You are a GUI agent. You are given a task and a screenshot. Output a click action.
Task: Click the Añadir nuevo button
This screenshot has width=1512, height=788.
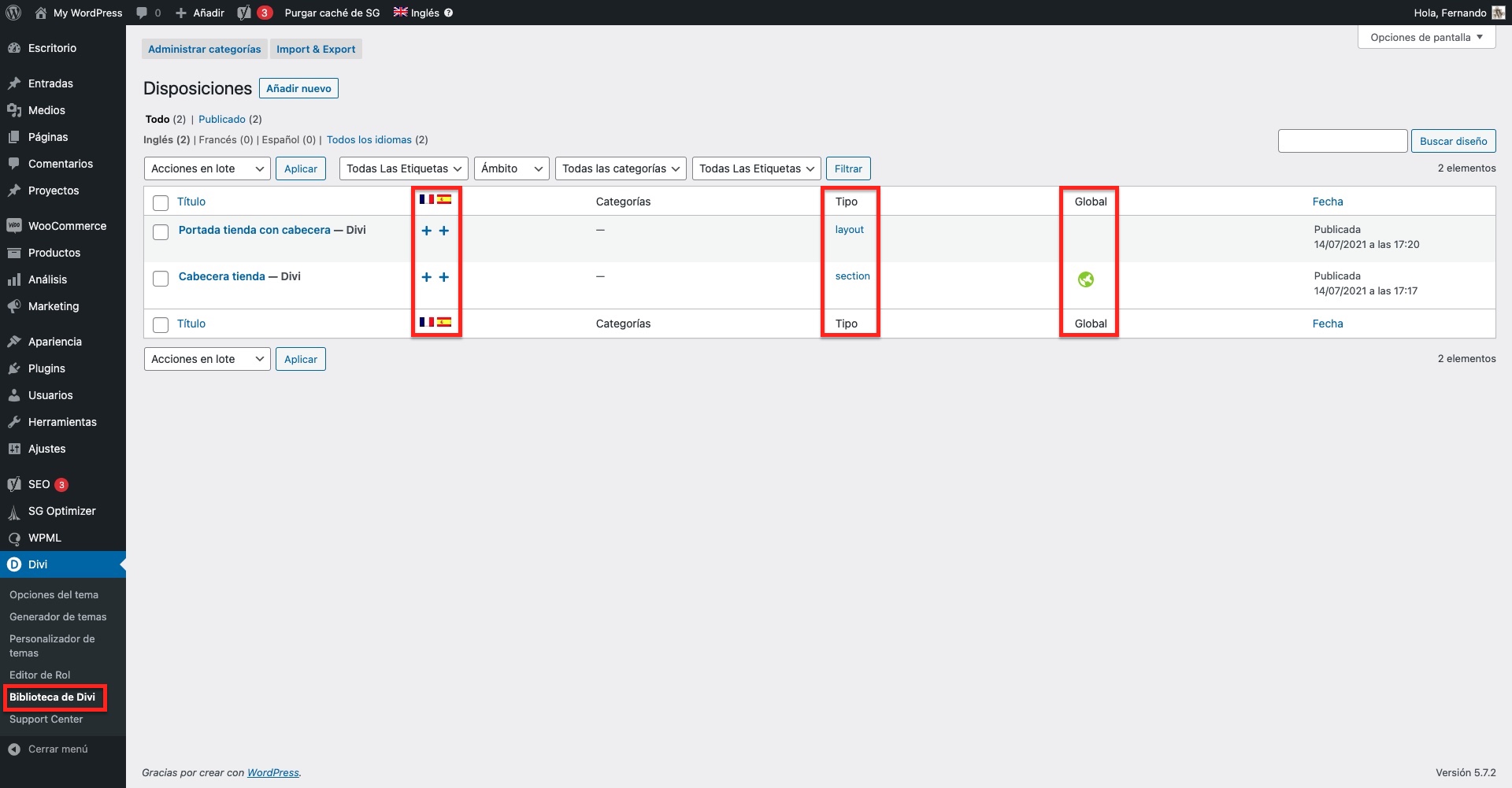click(298, 88)
